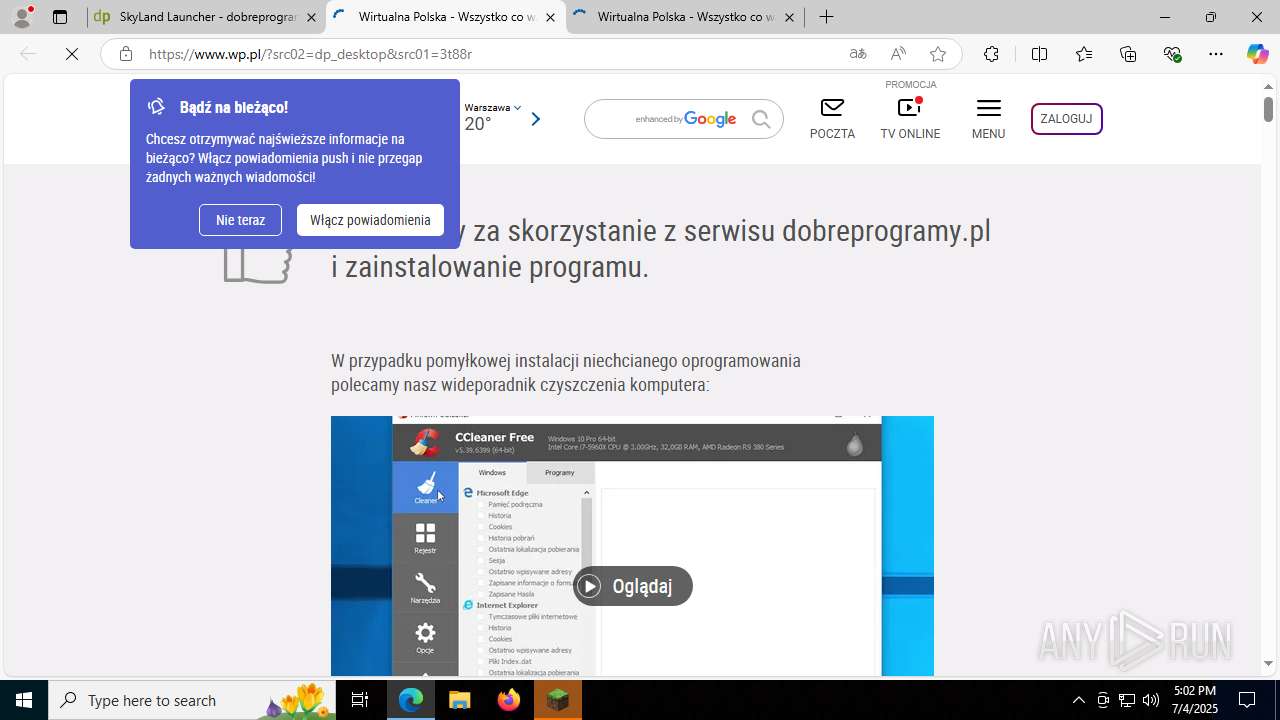1280x720 pixels.
Task: Open Edge Settings and more menu
Action: coord(1216,54)
